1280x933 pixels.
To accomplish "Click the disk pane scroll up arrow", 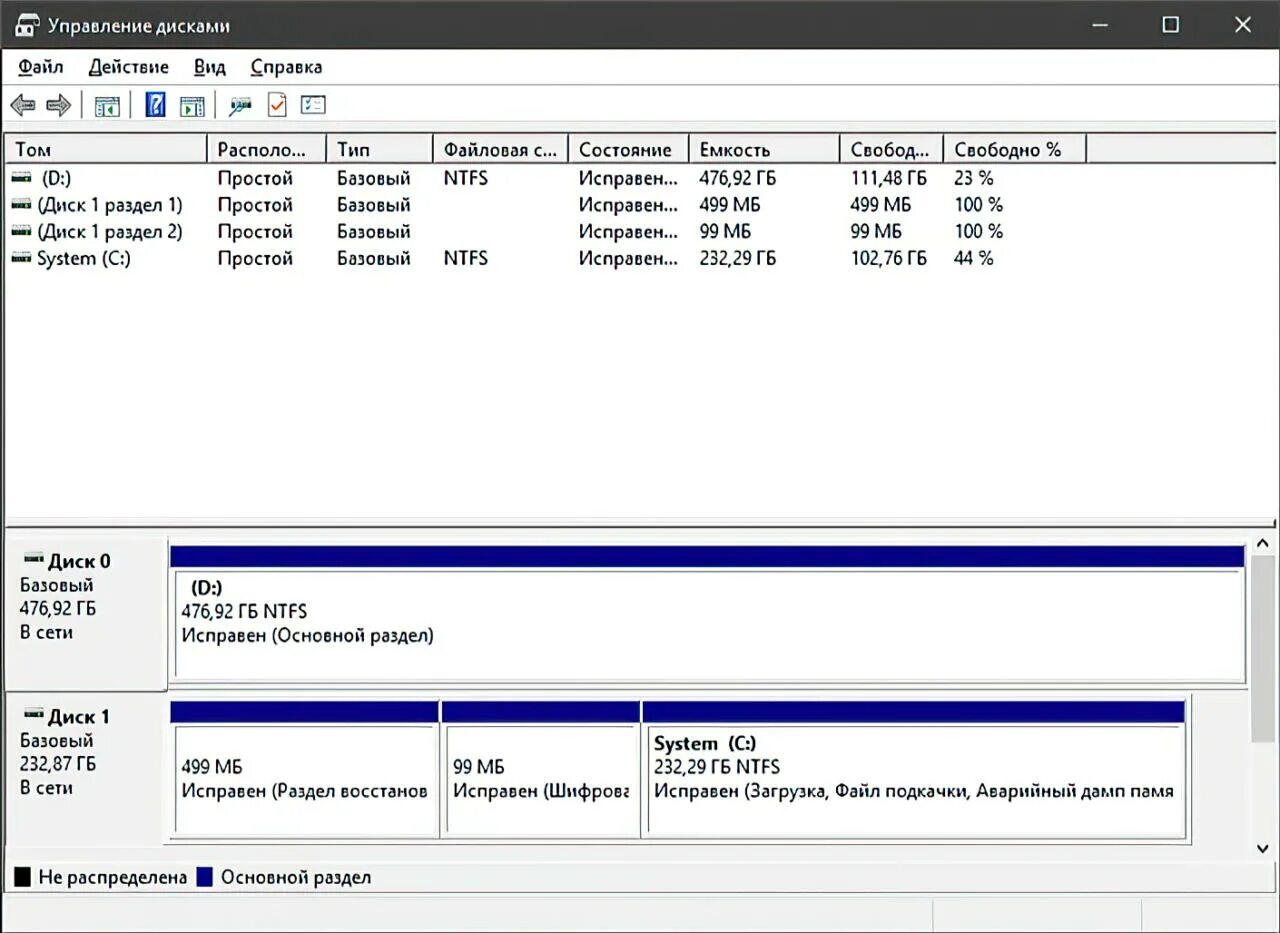I will 1263,543.
